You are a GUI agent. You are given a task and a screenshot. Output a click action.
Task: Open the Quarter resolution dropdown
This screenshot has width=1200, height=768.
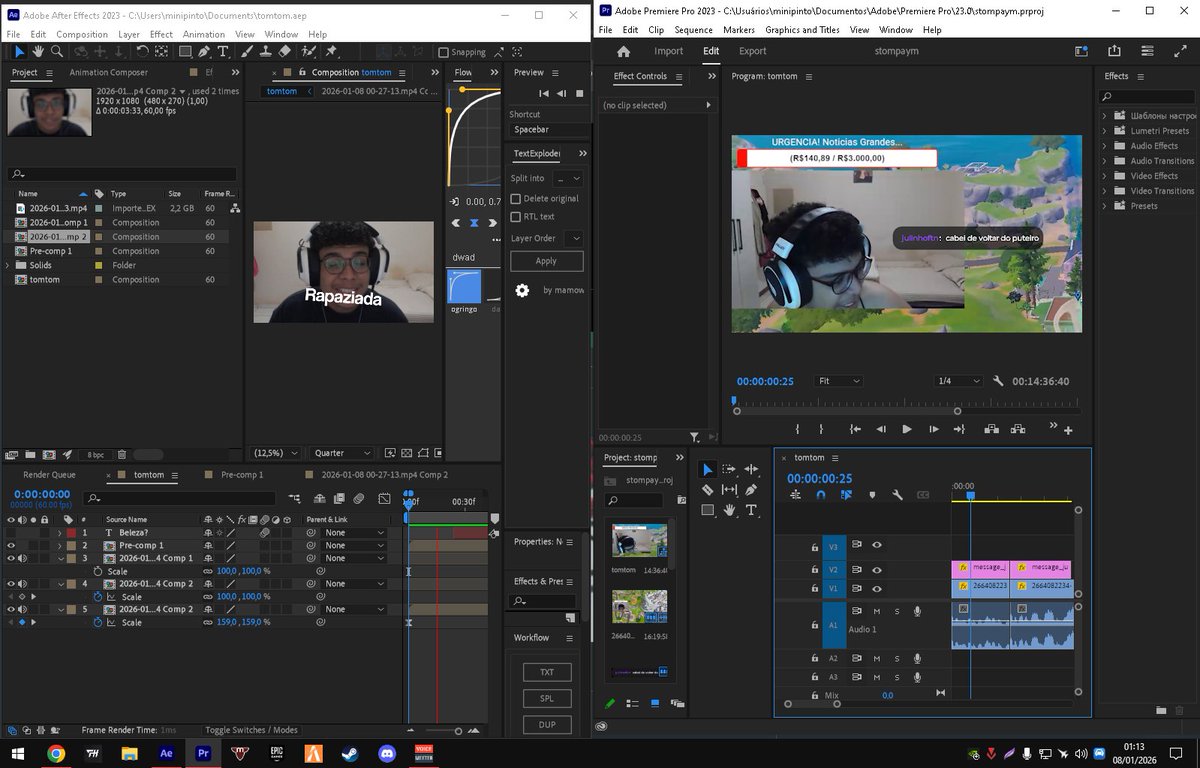click(x=343, y=453)
